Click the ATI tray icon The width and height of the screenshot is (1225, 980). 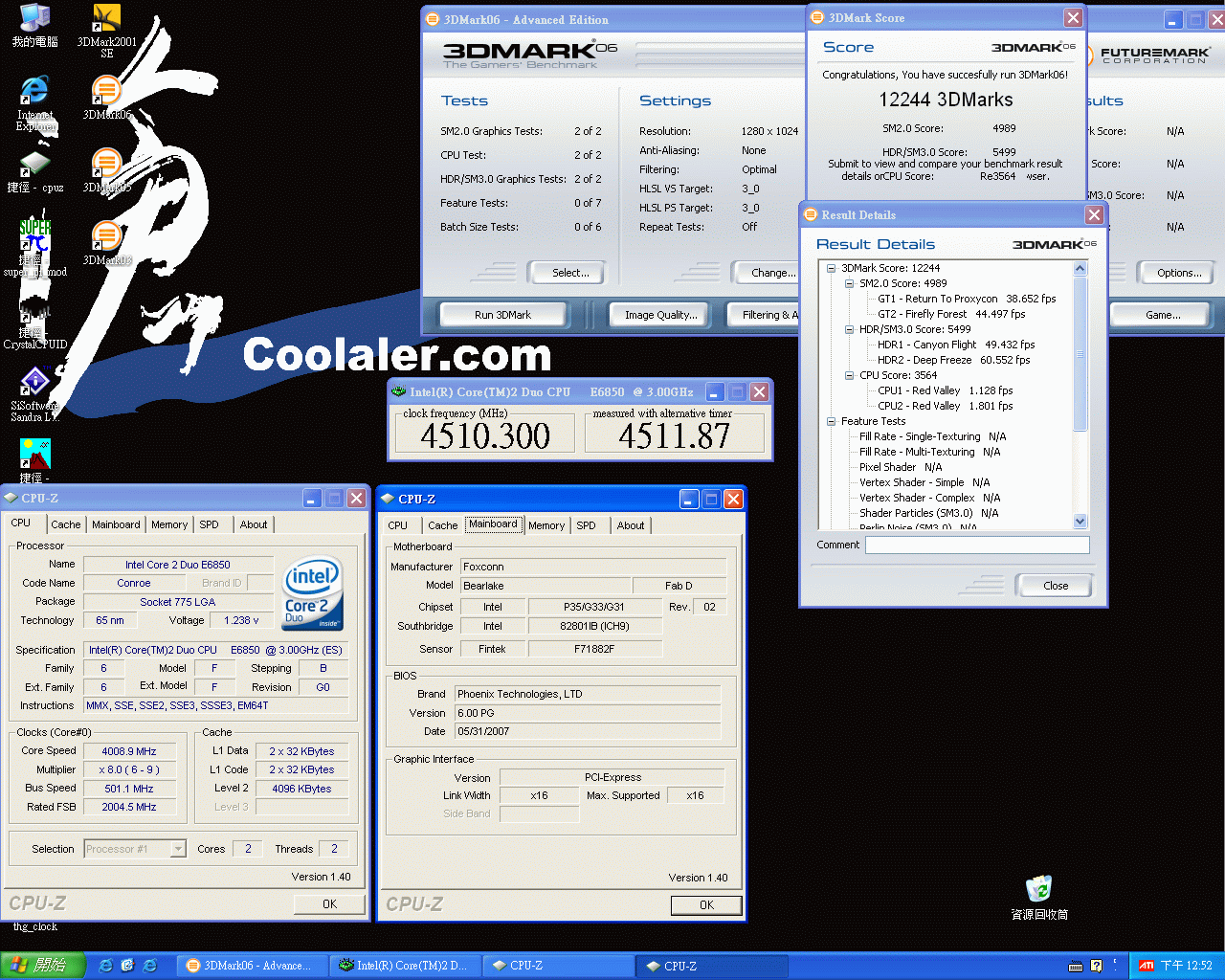(x=1146, y=966)
